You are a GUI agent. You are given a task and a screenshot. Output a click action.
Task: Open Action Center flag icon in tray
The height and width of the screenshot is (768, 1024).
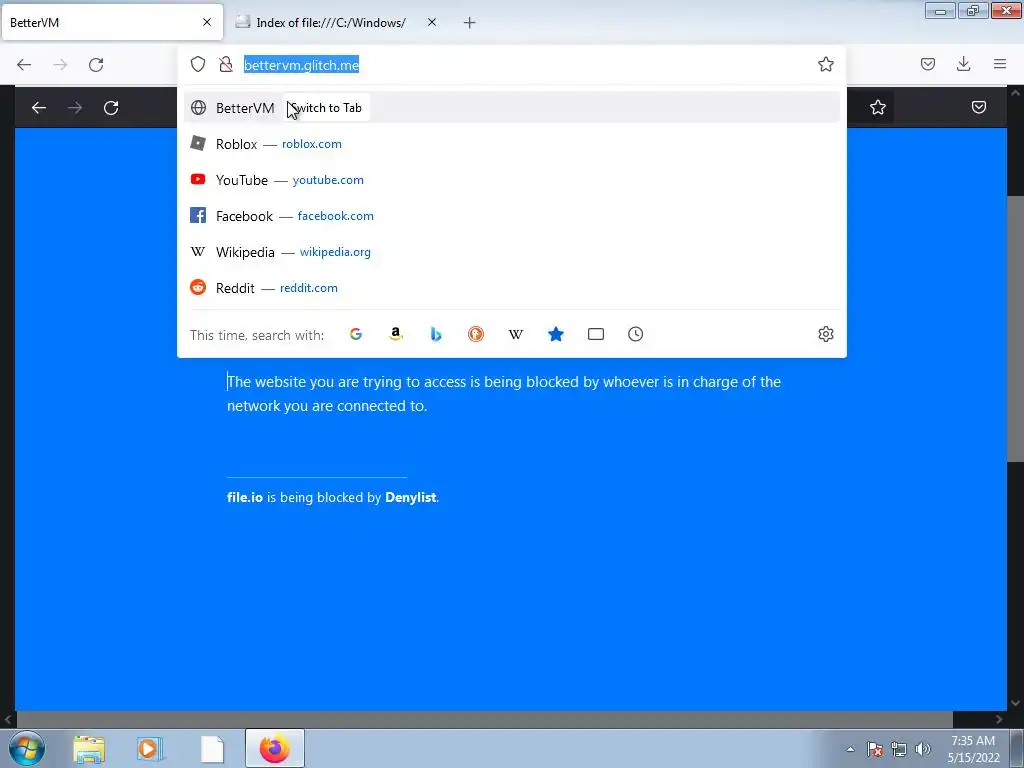tap(874, 749)
